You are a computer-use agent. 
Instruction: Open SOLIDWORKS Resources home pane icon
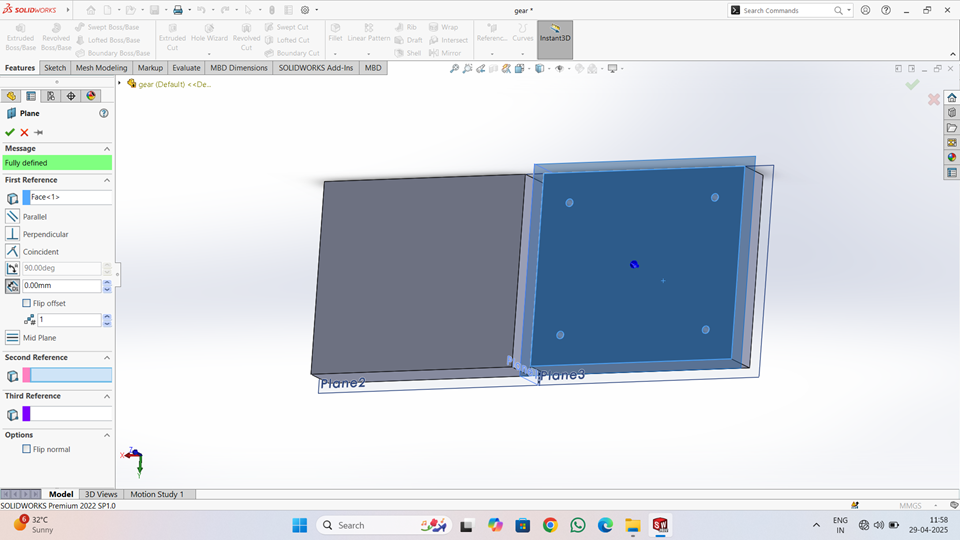pos(951,97)
